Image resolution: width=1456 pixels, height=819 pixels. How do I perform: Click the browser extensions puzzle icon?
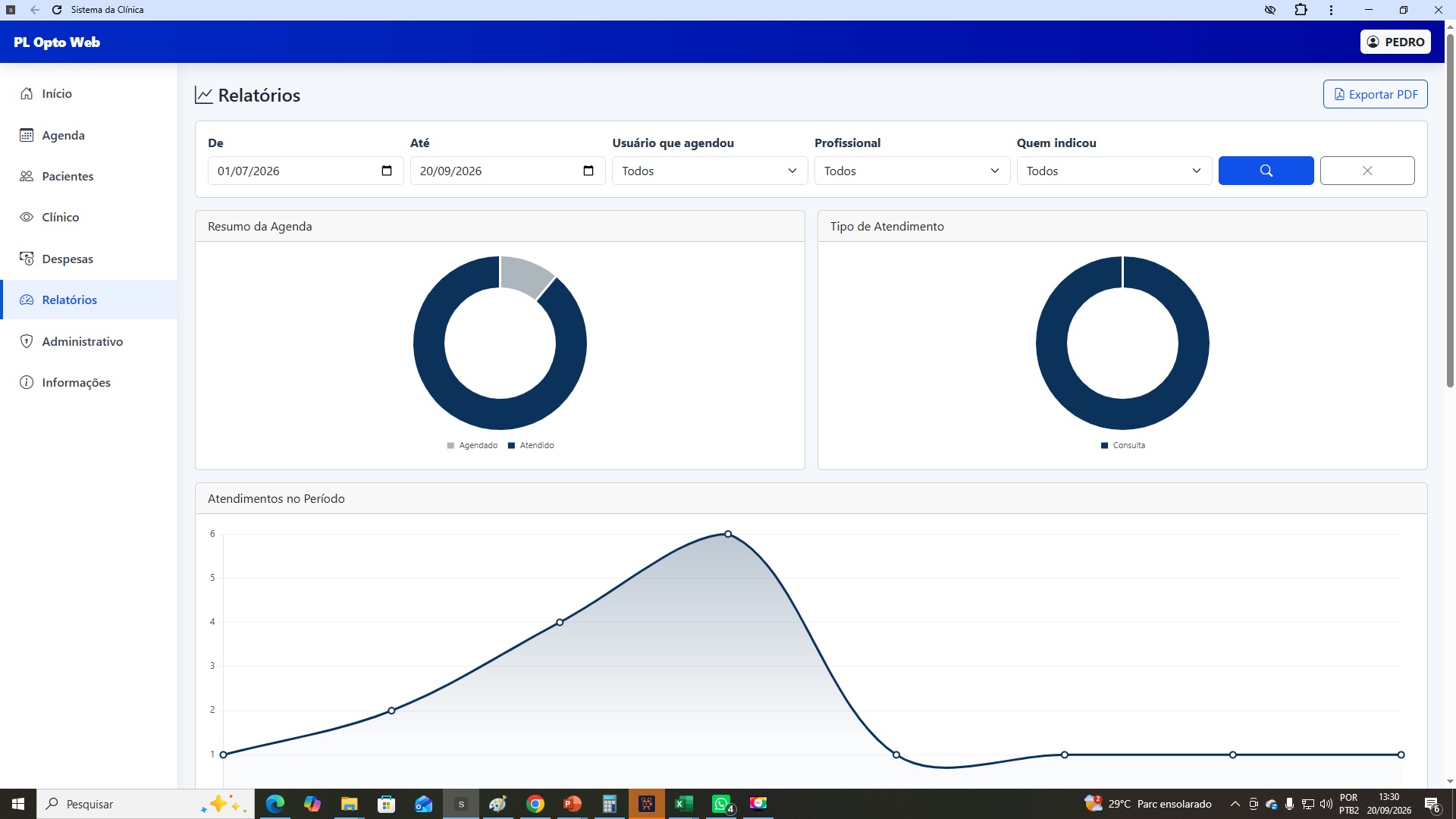point(1301,10)
